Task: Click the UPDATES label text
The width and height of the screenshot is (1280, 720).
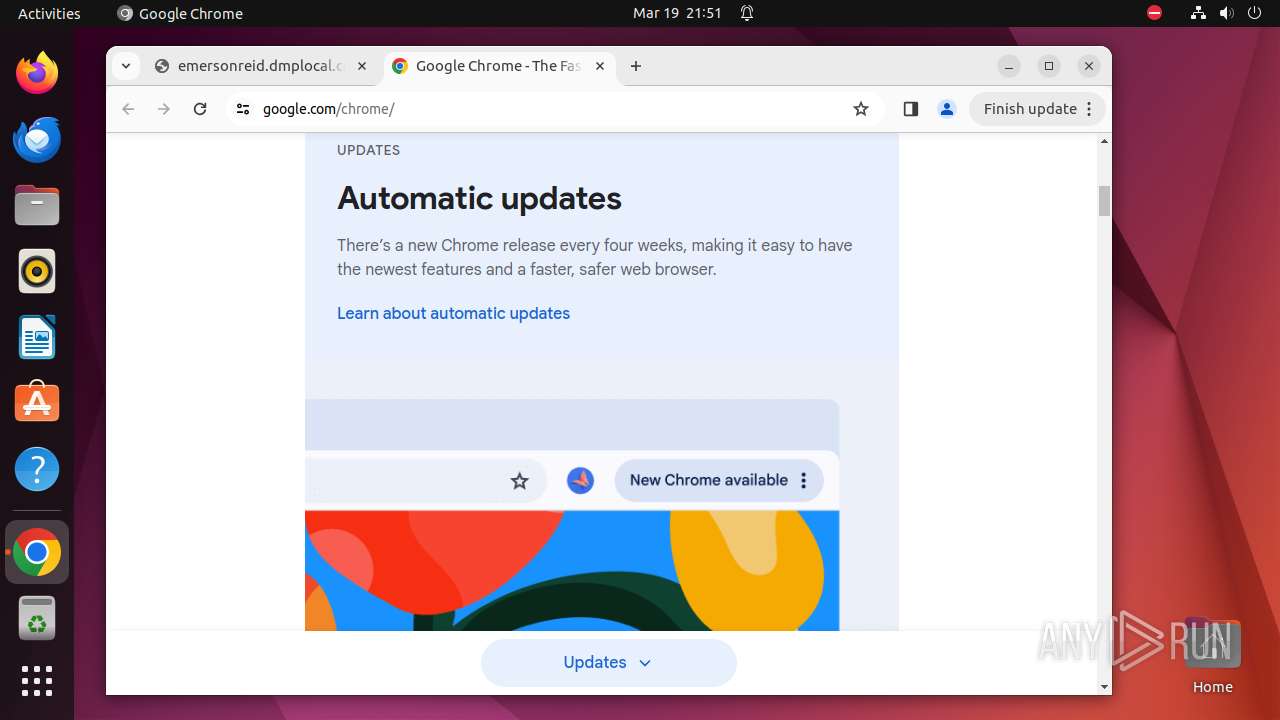Action: 368,150
